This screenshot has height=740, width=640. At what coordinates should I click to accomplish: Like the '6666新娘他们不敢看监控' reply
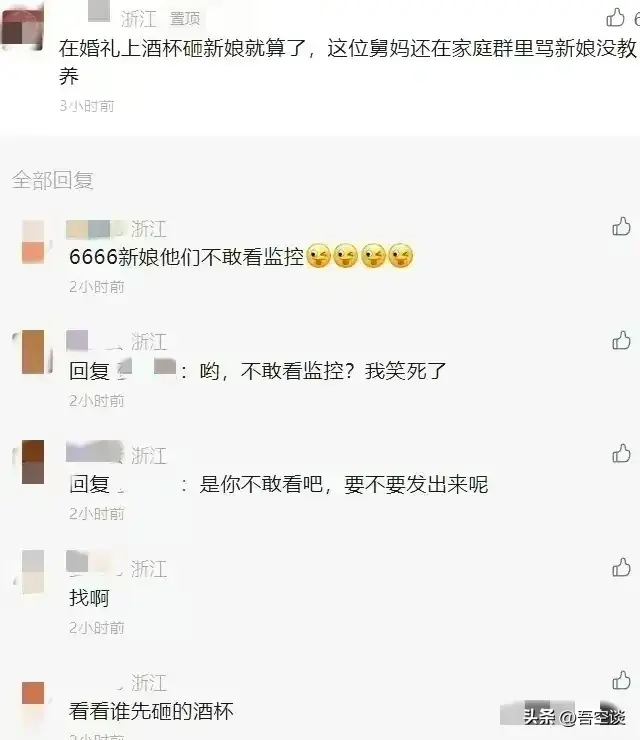click(621, 226)
